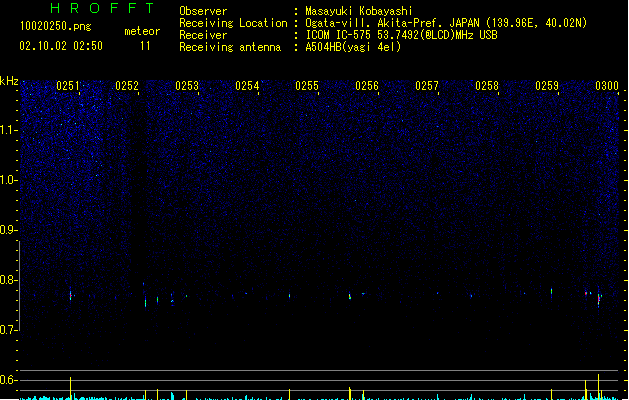The image size is (629, 400).
Task: Click the Receiving Location label
Action: tap(233, 23)
